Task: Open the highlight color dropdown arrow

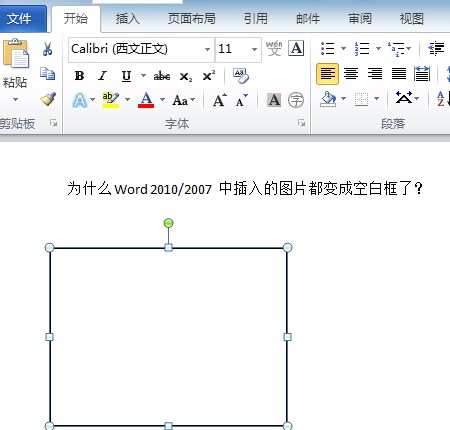Action: point(127,99)
